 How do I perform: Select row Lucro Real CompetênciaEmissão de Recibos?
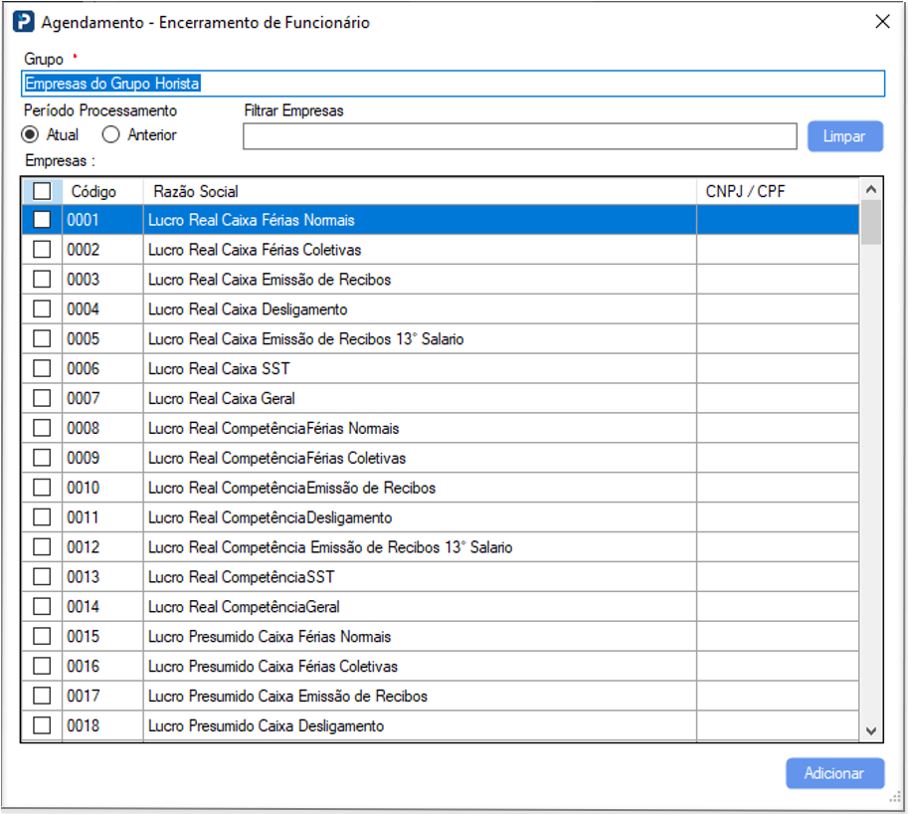pyautogui.click(x=440, y=487)
